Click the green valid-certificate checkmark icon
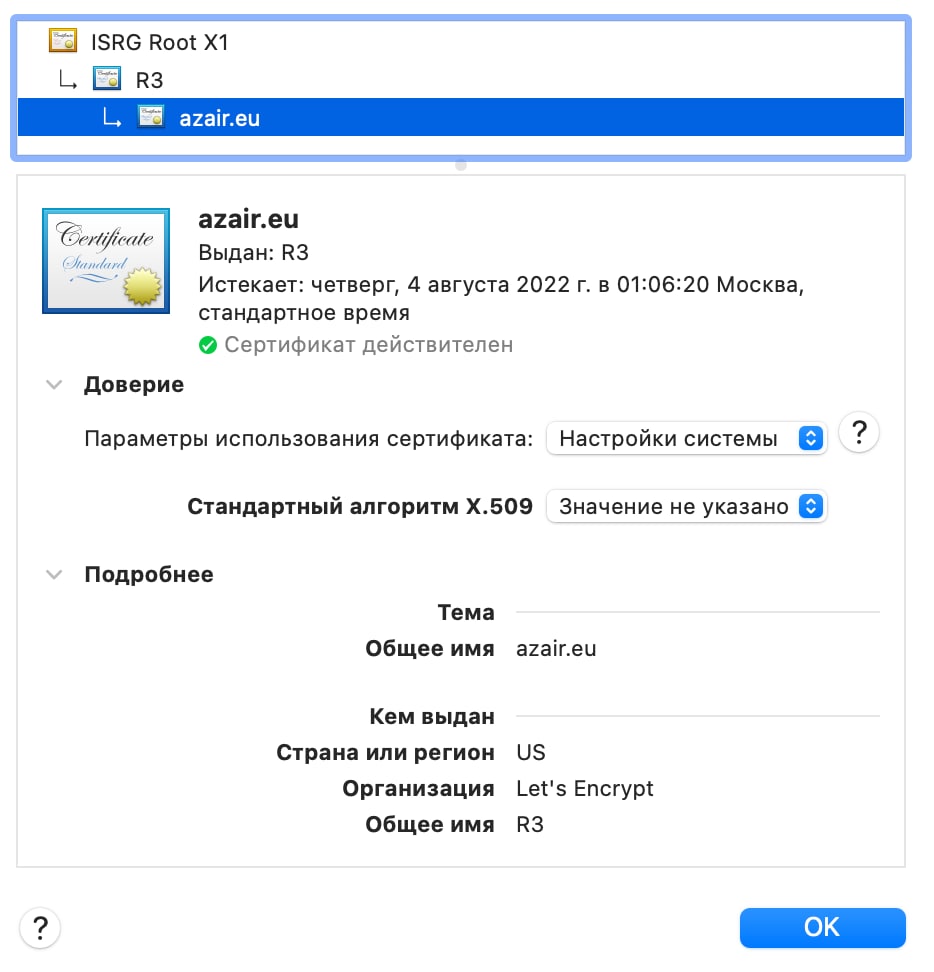Image resolution: width=934 pixels, height=972 pixels. pos(208,345)
